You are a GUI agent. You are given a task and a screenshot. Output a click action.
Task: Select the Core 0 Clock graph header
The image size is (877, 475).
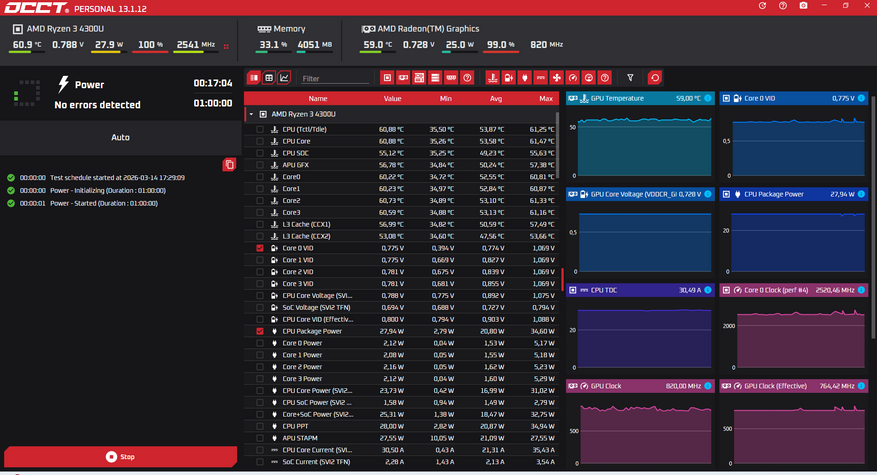click(794, 290)
